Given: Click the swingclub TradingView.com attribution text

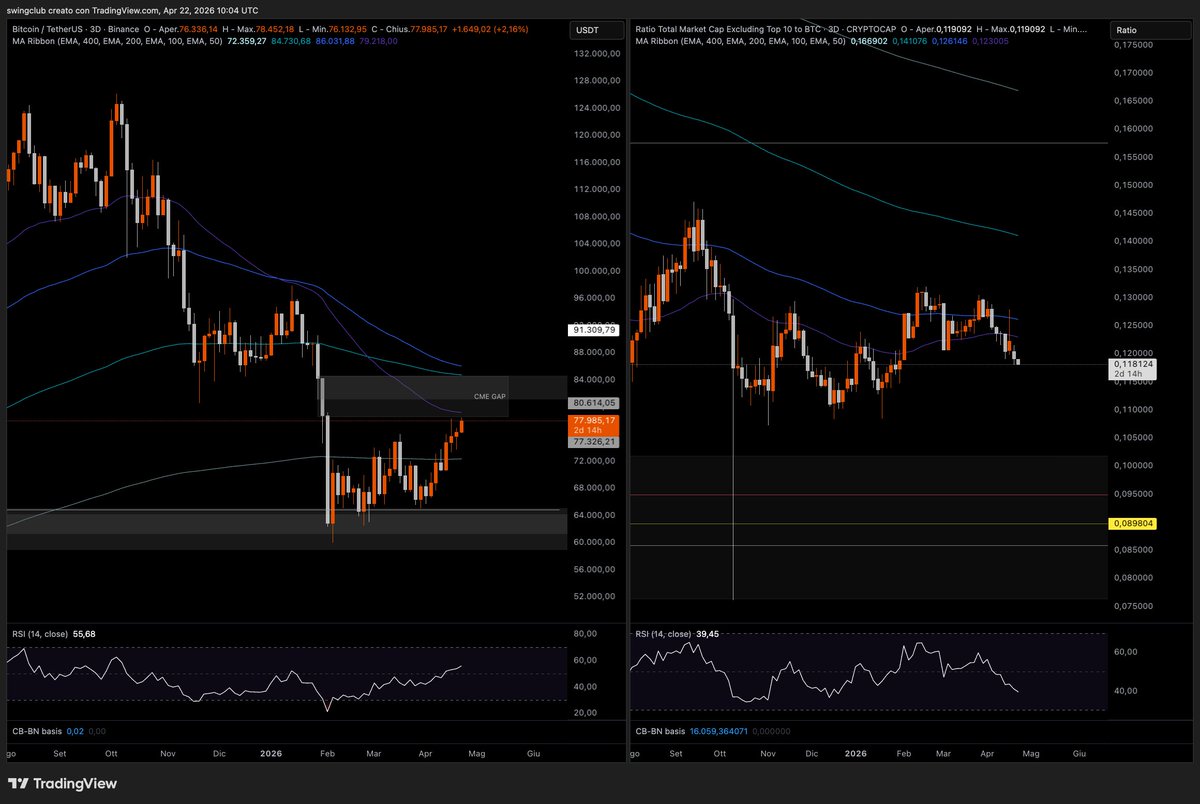Looking at the screenshot, I should pyautogui.click(x=130, y=9).
